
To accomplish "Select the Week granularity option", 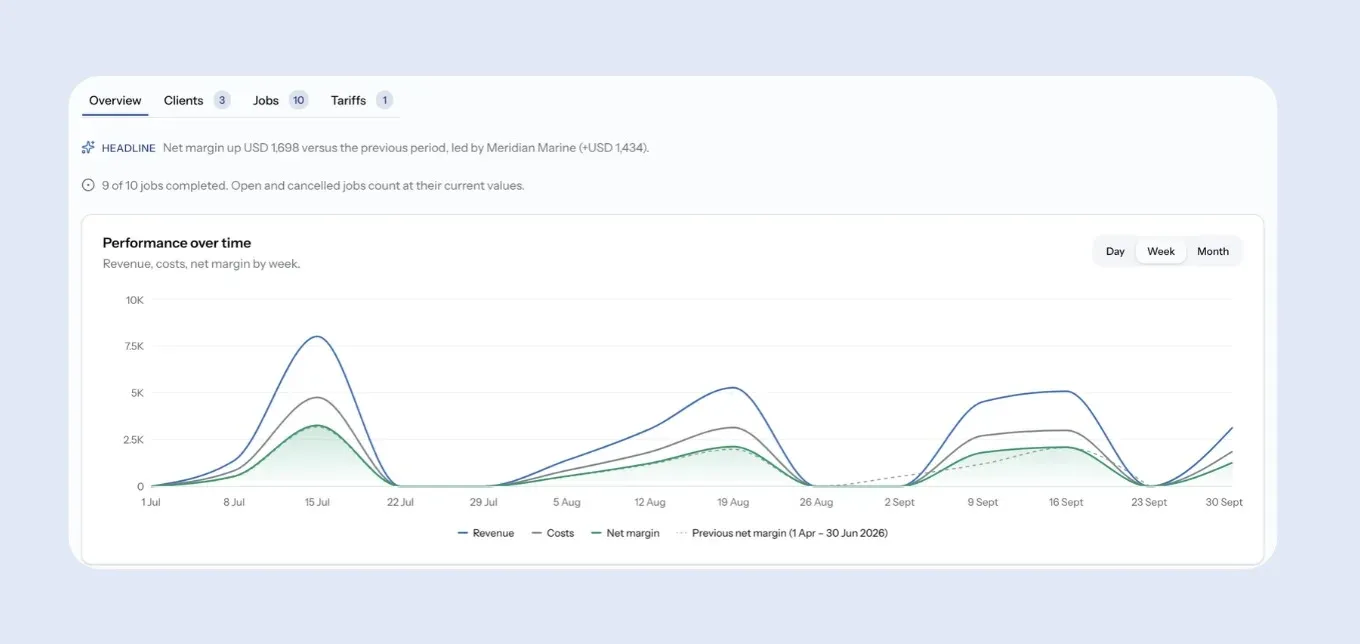I will tap(1161, 251).
